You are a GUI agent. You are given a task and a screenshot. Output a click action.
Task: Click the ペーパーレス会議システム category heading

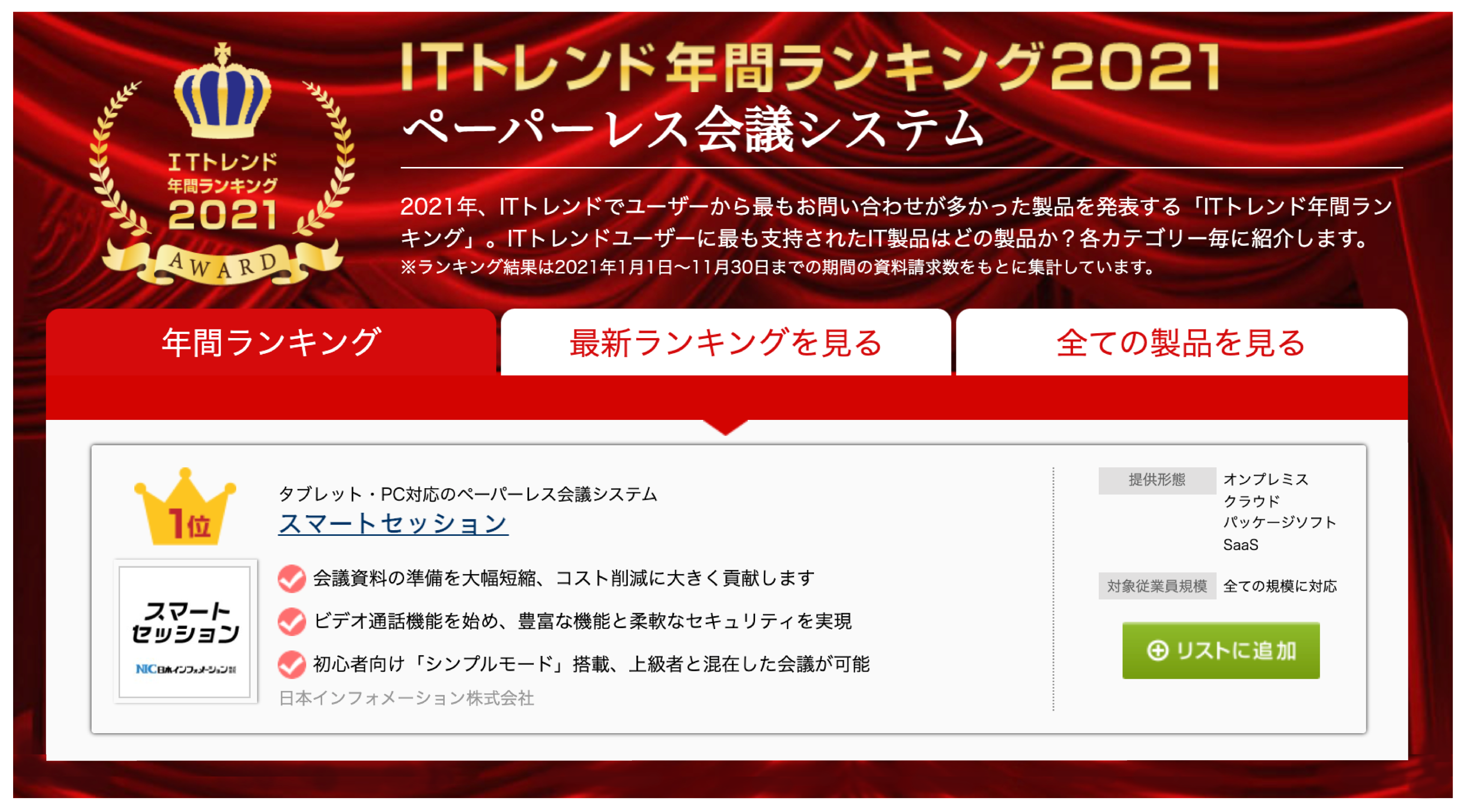pos(693,130)
